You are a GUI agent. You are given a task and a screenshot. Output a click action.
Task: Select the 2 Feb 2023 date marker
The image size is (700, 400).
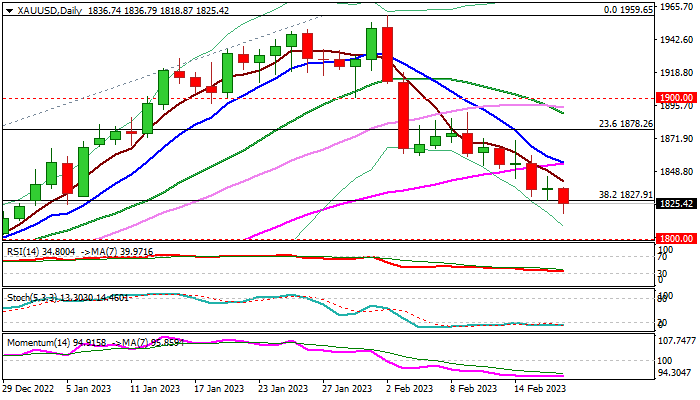tap(410, 388)
